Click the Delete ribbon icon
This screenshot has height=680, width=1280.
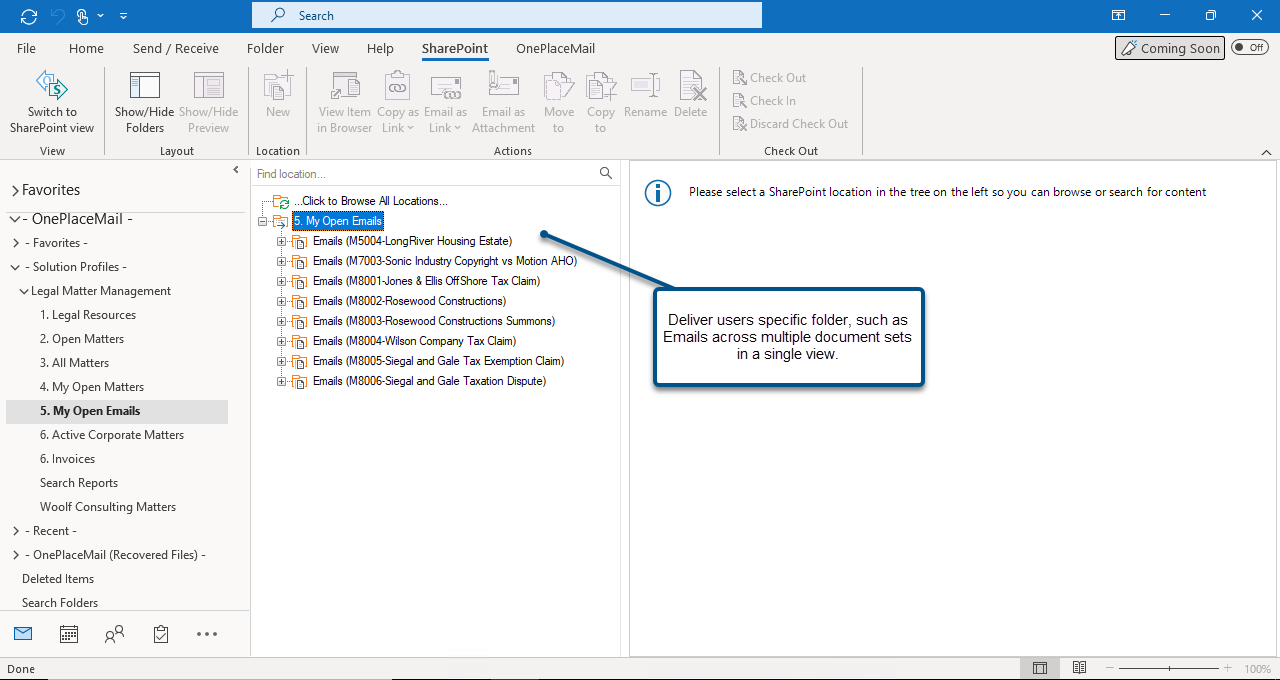pyautogui.click(x=691, y=86)
